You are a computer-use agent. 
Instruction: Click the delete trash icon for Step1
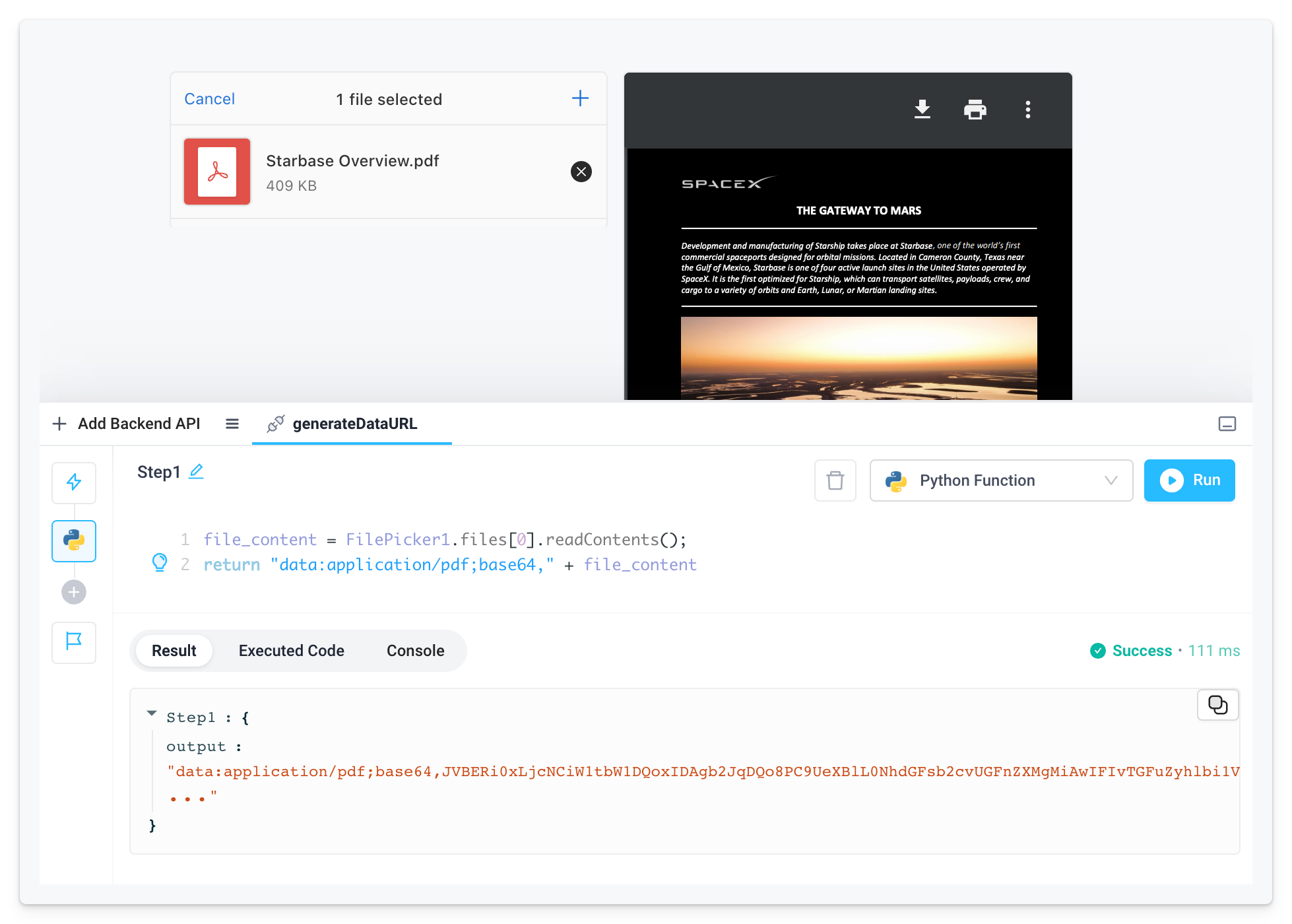click(x=835, y=480)
